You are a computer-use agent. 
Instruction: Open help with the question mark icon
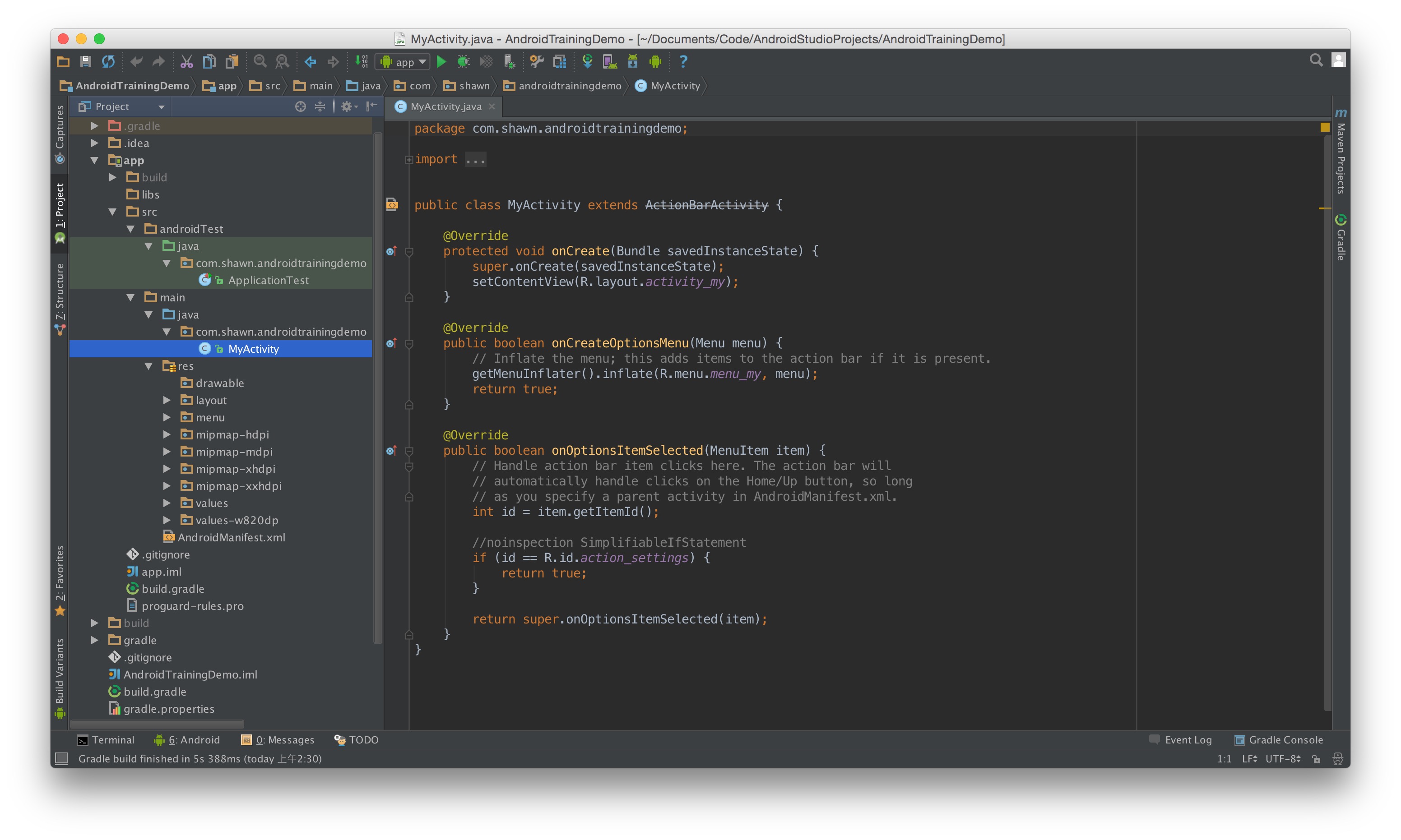[683, 62]
